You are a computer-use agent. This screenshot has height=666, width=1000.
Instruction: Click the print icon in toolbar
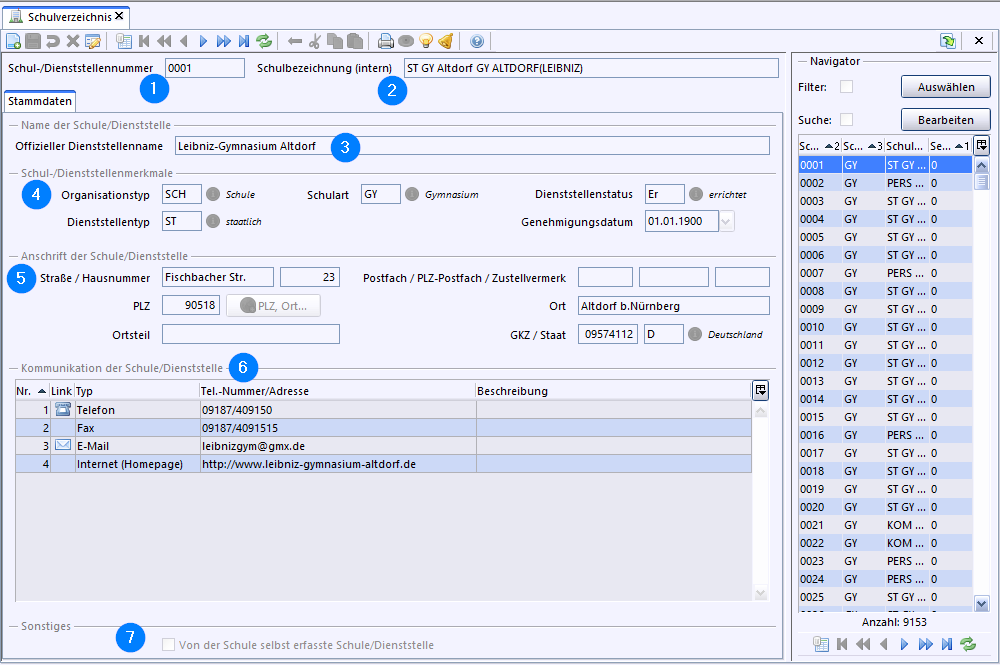pos(386,41)
